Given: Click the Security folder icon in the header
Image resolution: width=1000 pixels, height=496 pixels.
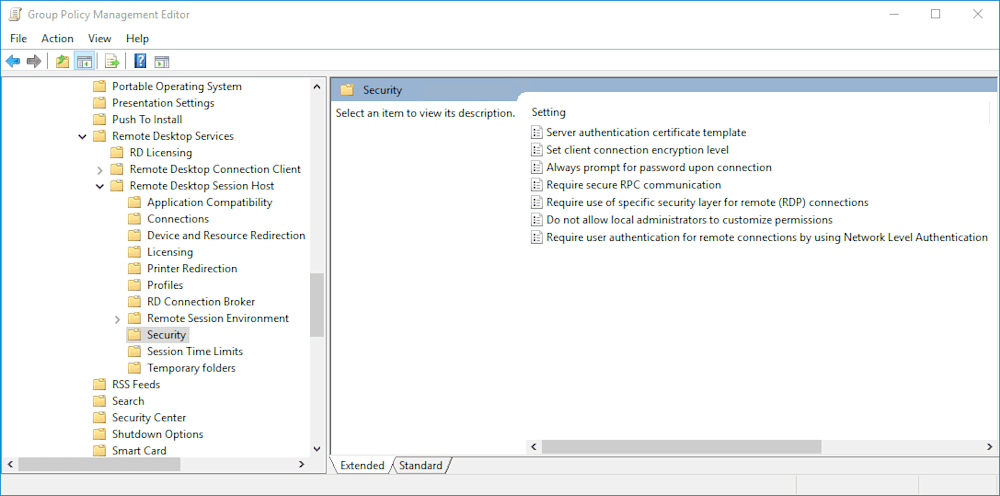Looking at the screenshot, I should pyautogui.click(x=347, y=90).
